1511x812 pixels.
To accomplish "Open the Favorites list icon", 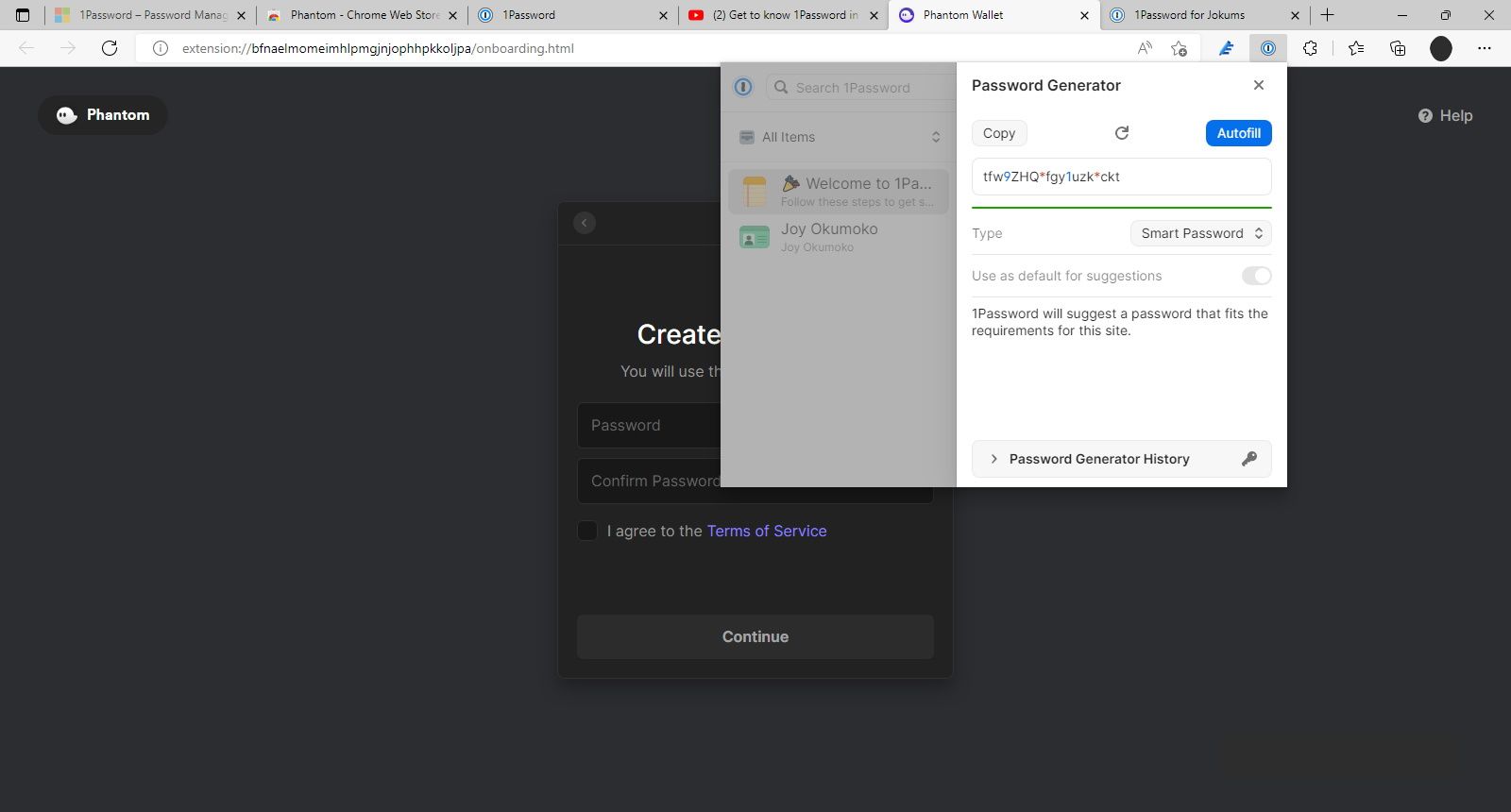I will pyautogui.click(x=1356, y=48).
